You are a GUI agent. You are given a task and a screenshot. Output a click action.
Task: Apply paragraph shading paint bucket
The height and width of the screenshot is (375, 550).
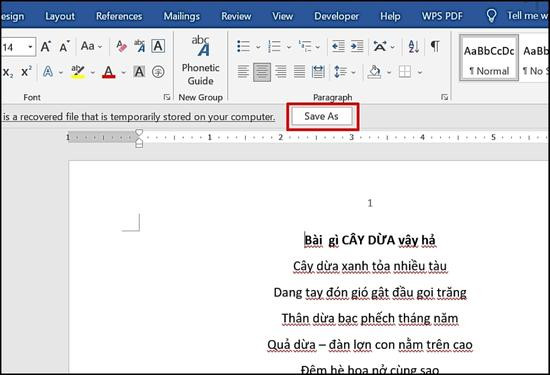tap(374, 72)
